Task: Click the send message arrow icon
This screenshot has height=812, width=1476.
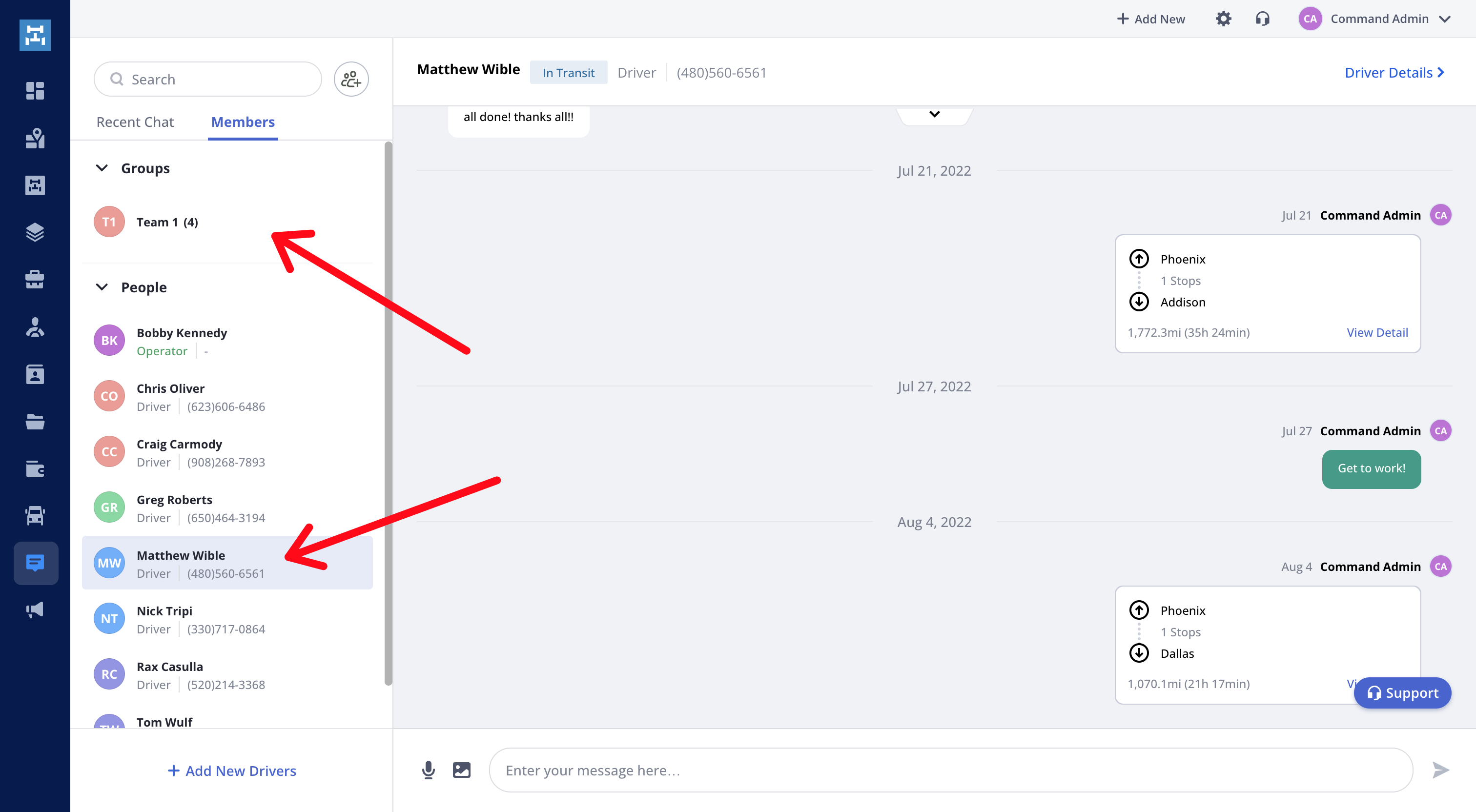Action: (1440, 770)
